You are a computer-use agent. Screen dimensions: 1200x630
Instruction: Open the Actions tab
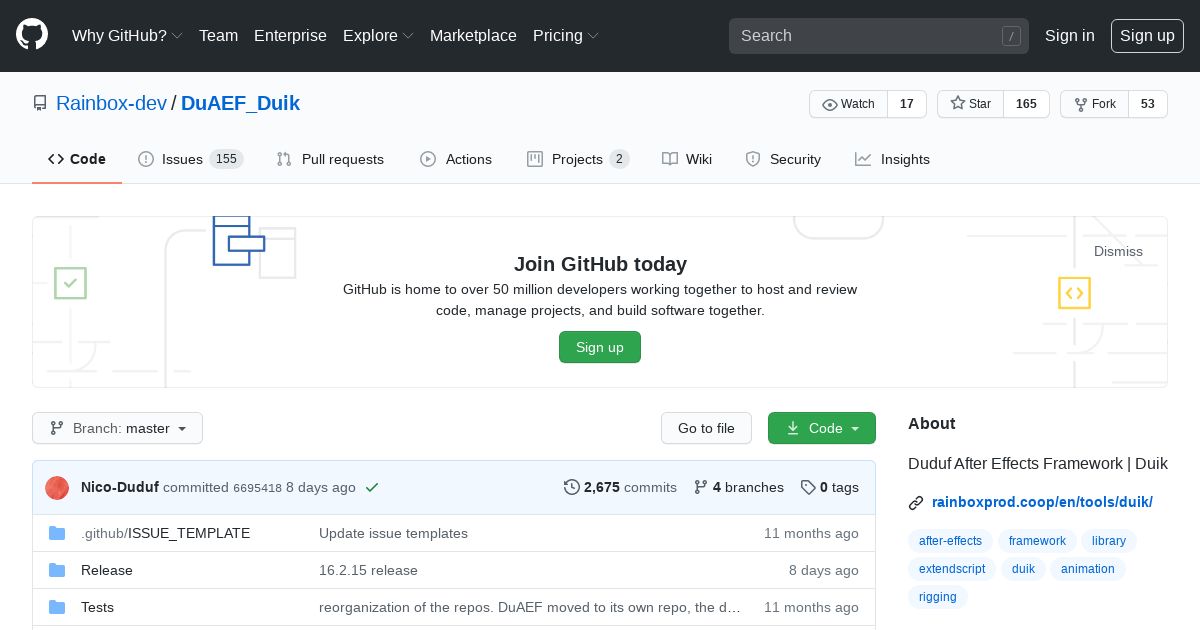click(456, 159)
